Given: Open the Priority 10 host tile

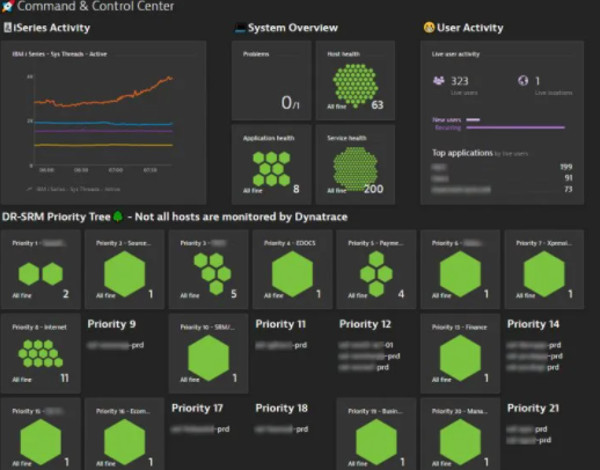Looking at the screenshot, I should (209, 354).
